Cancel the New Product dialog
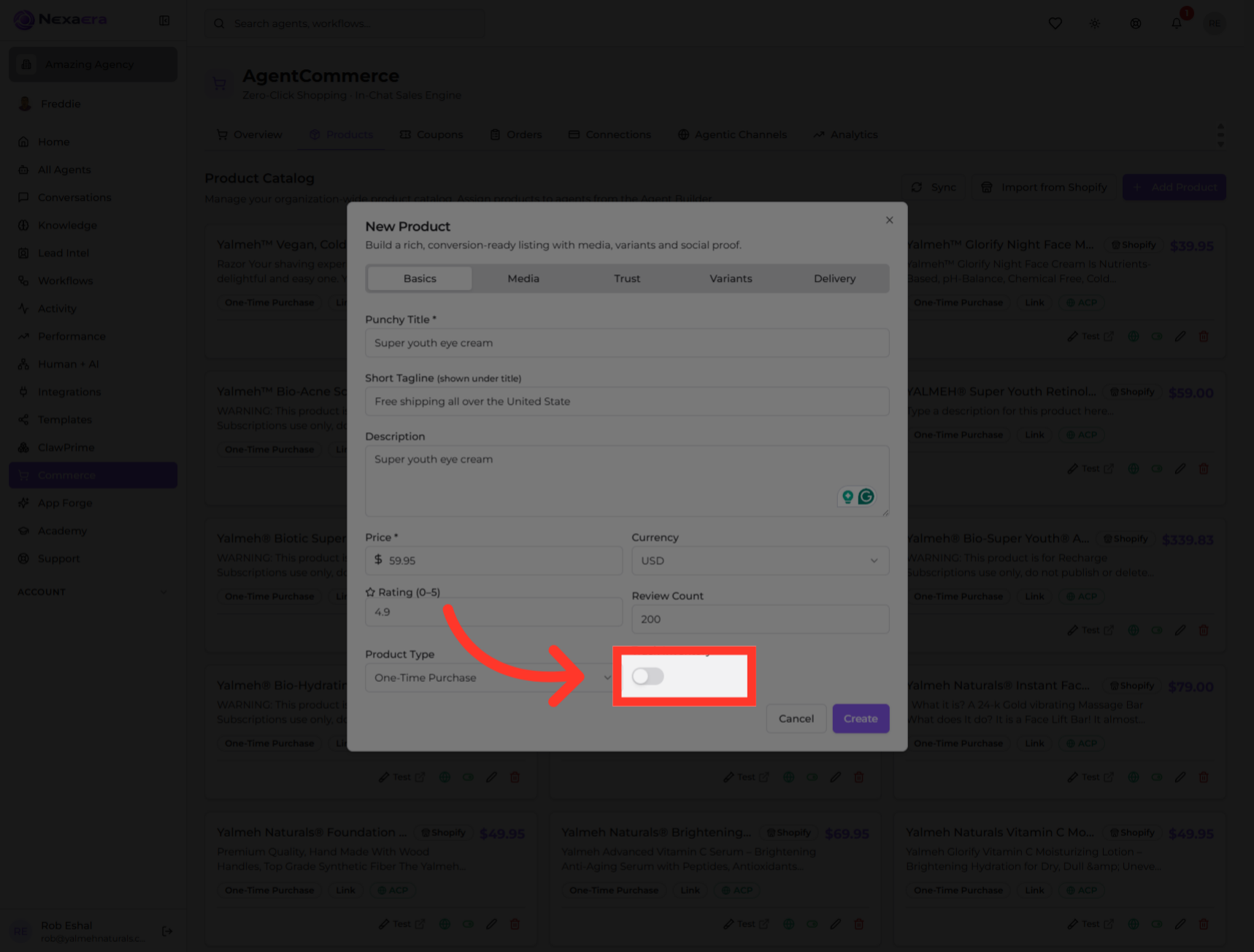 click(796, 718)
